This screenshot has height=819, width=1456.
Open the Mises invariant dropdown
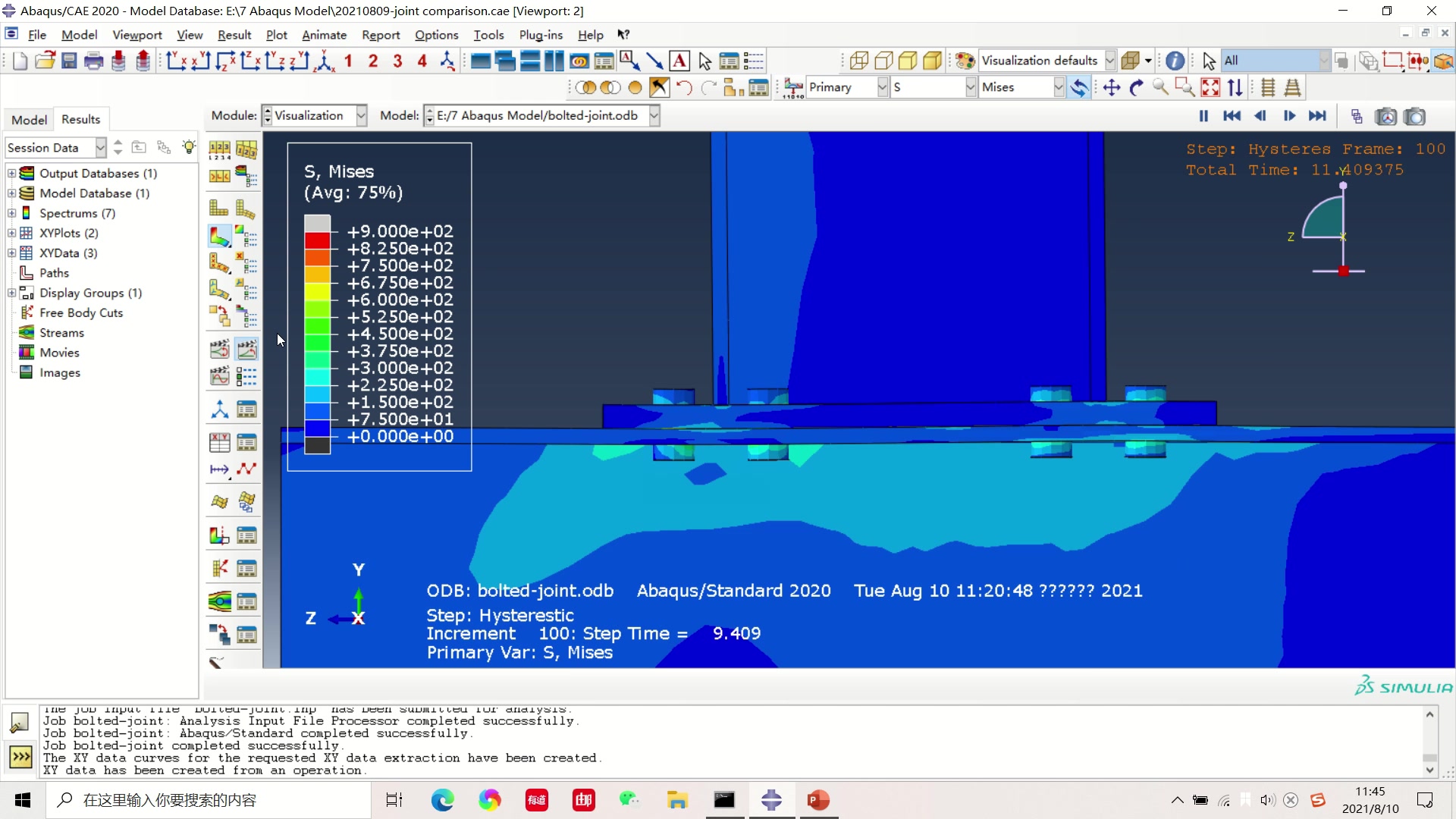(x=1059, y=87)
